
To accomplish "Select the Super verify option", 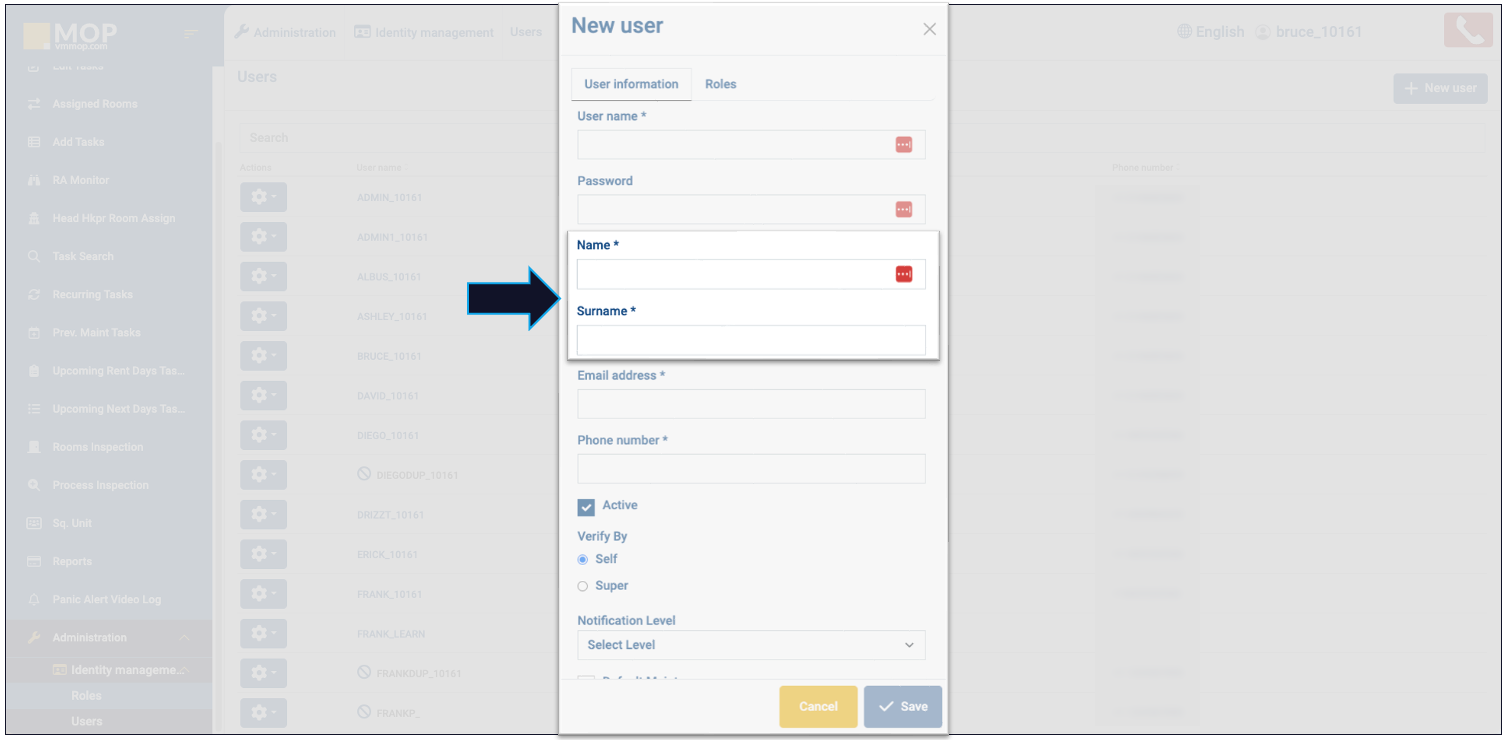I will [583, 587].
